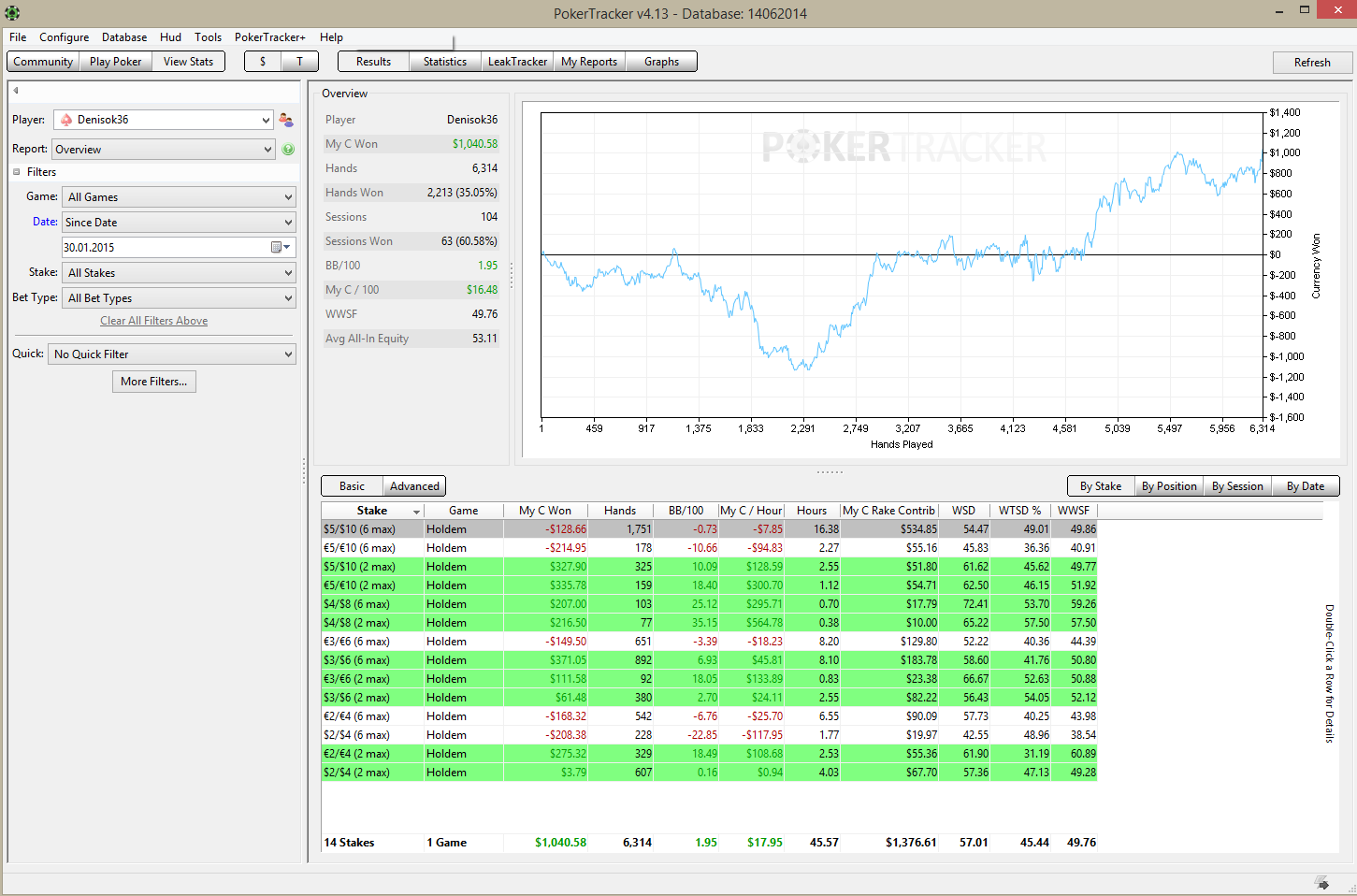
Task: Switch to tournaments with the T button
Action: click(299, 62)
